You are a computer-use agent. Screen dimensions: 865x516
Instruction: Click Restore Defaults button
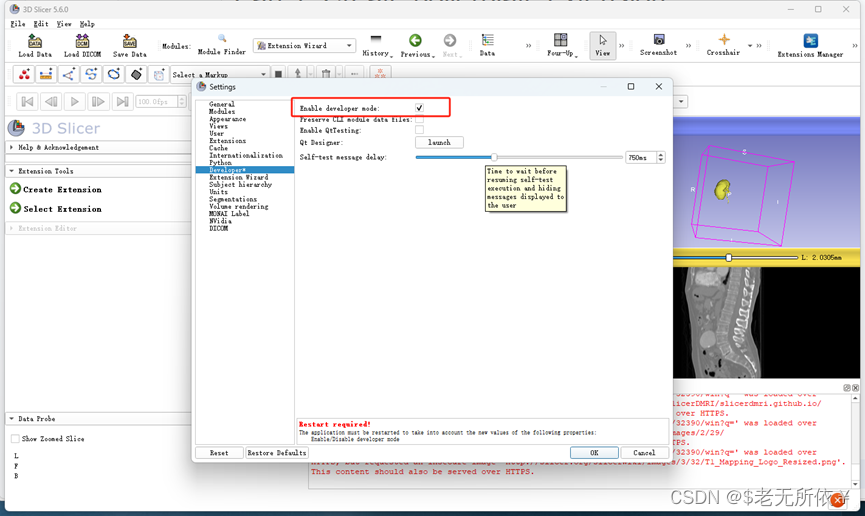point(277,453)
